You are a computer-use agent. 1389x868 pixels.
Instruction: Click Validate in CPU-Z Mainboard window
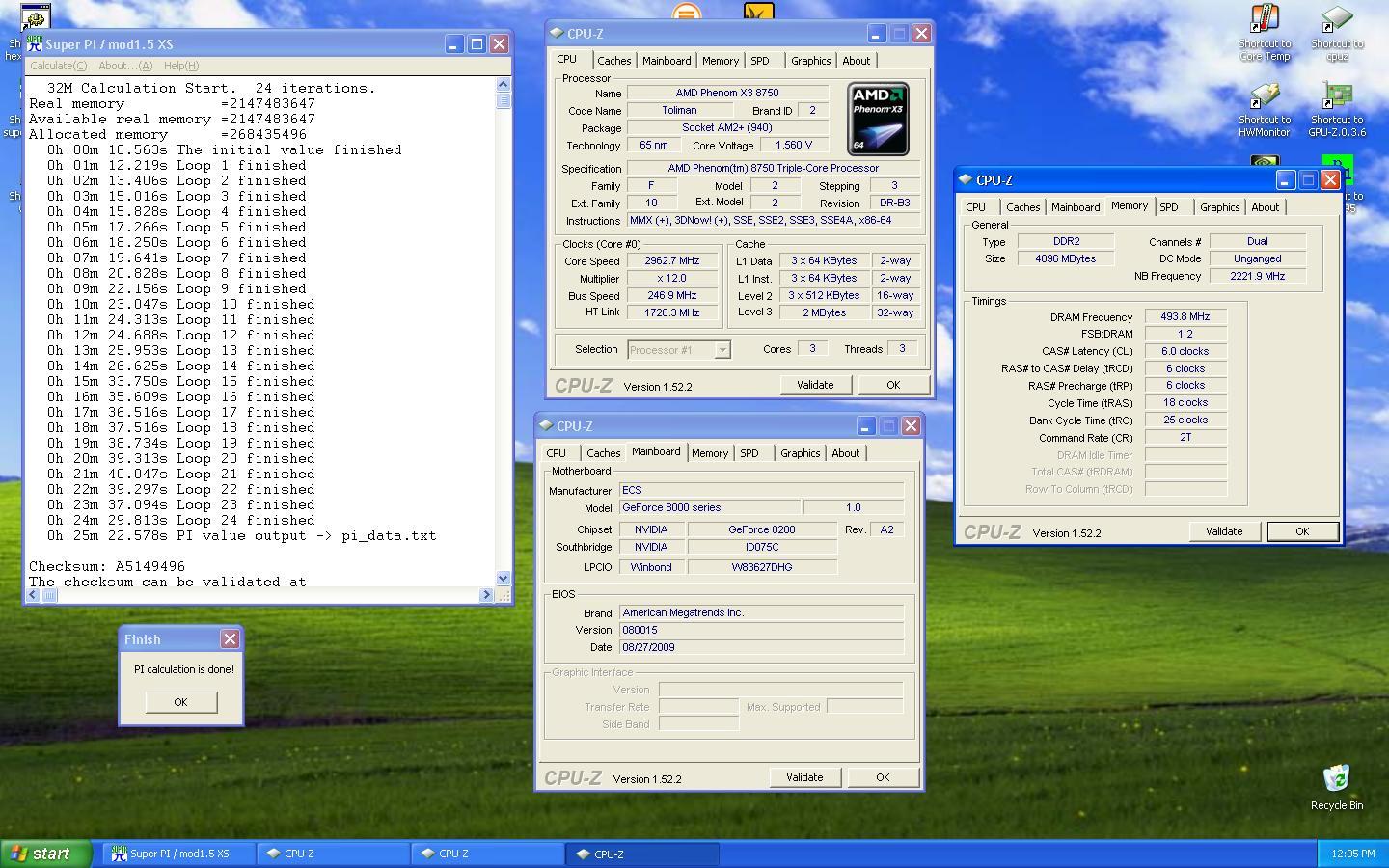(x=804, y=777)
